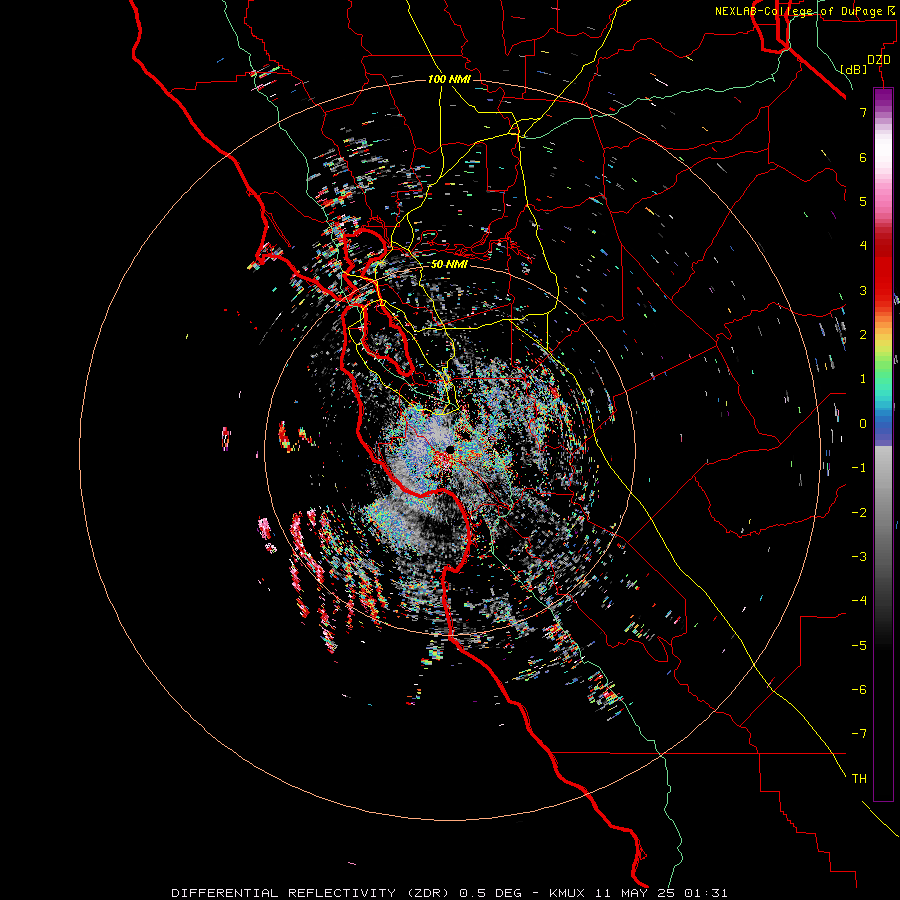This screenshot has height=900, width=900.
Task: Click the "[dB]" units label
Action: click(854, 69)
